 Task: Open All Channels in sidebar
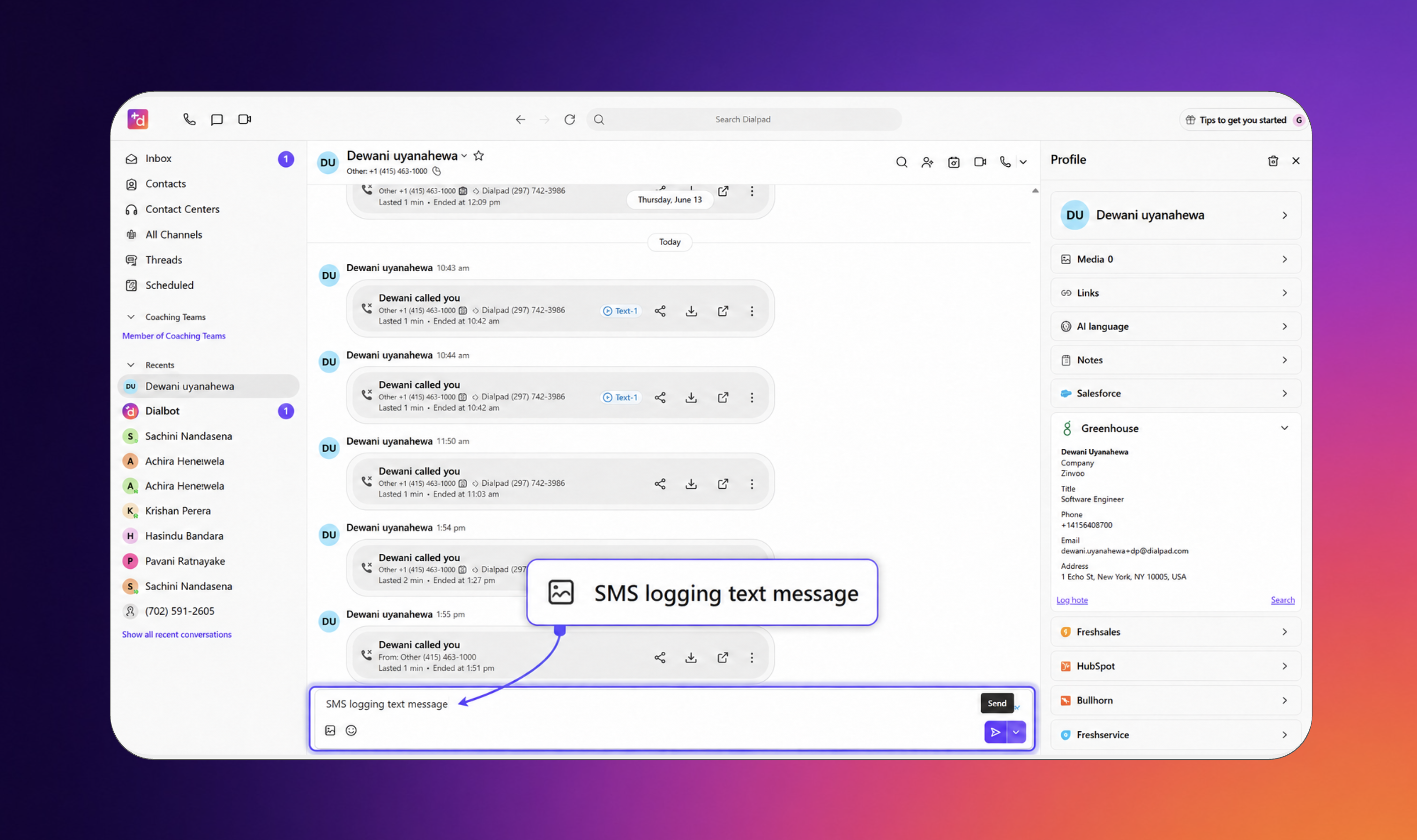pyautogui.click(x=209, y=234)
